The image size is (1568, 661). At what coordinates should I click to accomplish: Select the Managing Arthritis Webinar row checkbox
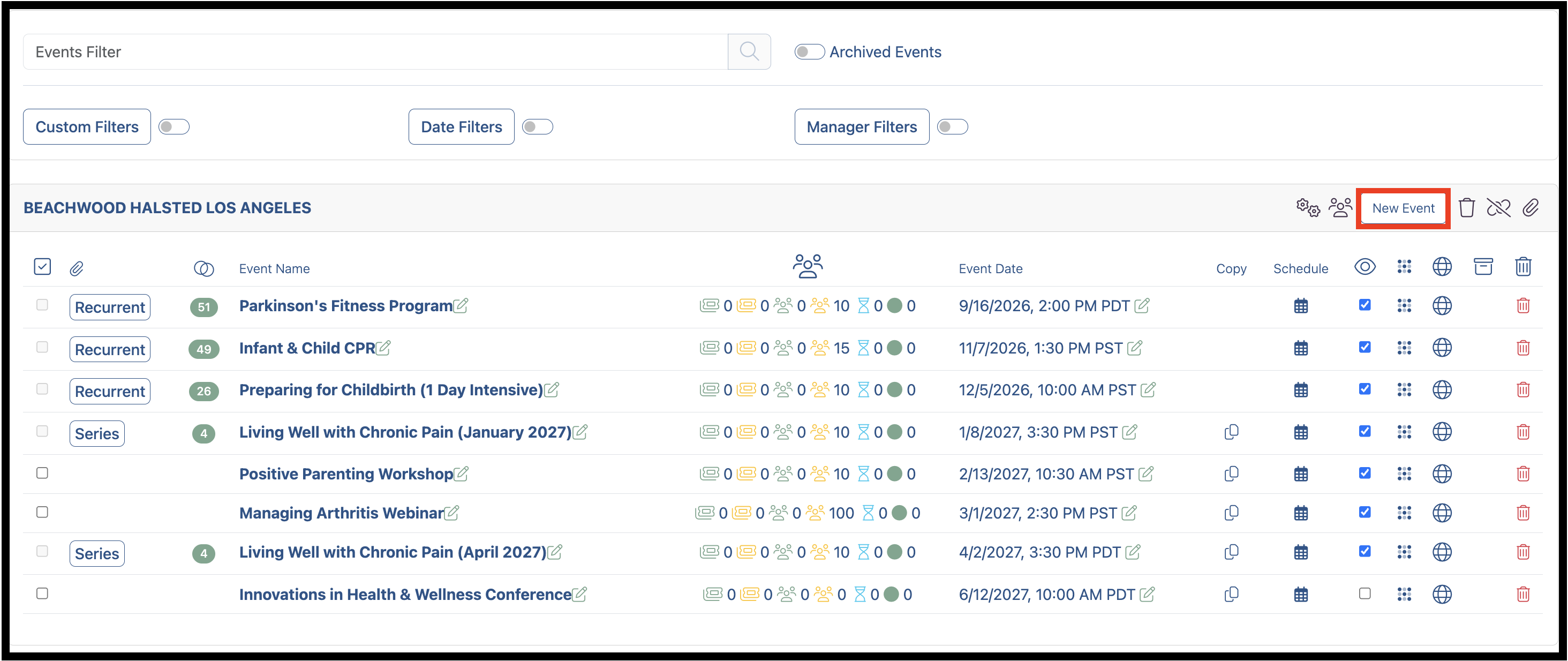(42, 512)
